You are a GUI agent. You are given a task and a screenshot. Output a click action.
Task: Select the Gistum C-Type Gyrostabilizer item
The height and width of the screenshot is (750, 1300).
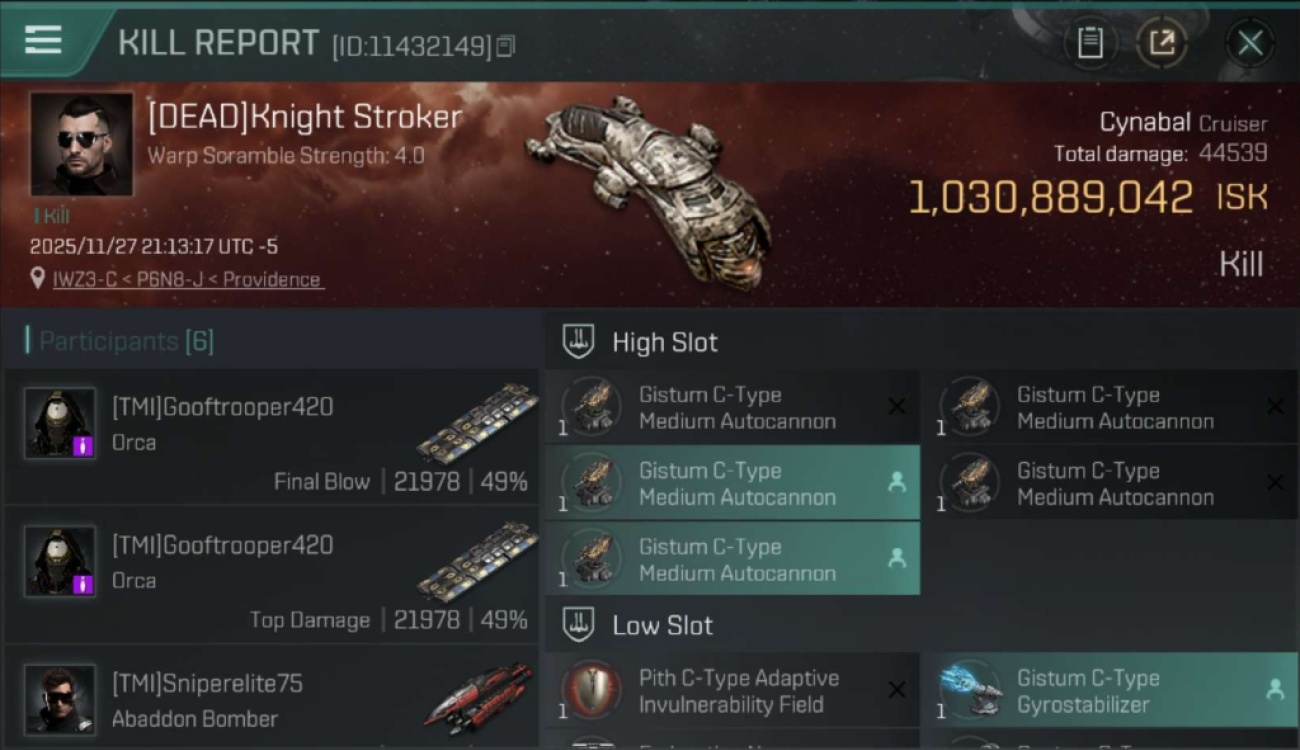point(1110,690)
